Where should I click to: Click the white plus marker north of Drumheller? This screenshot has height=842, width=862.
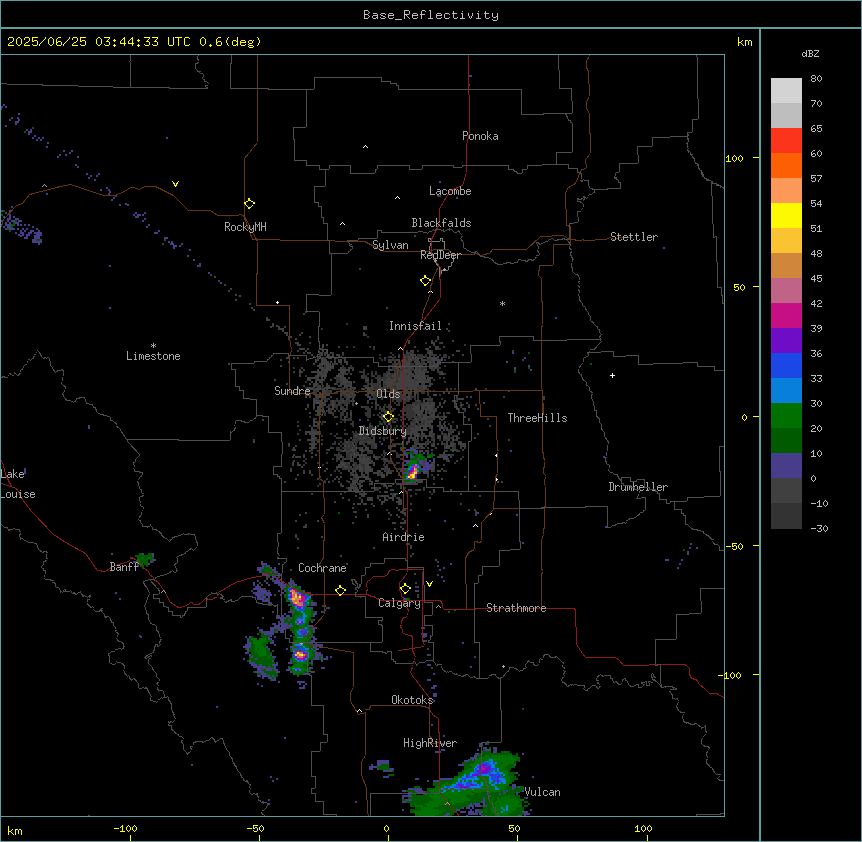612,375
